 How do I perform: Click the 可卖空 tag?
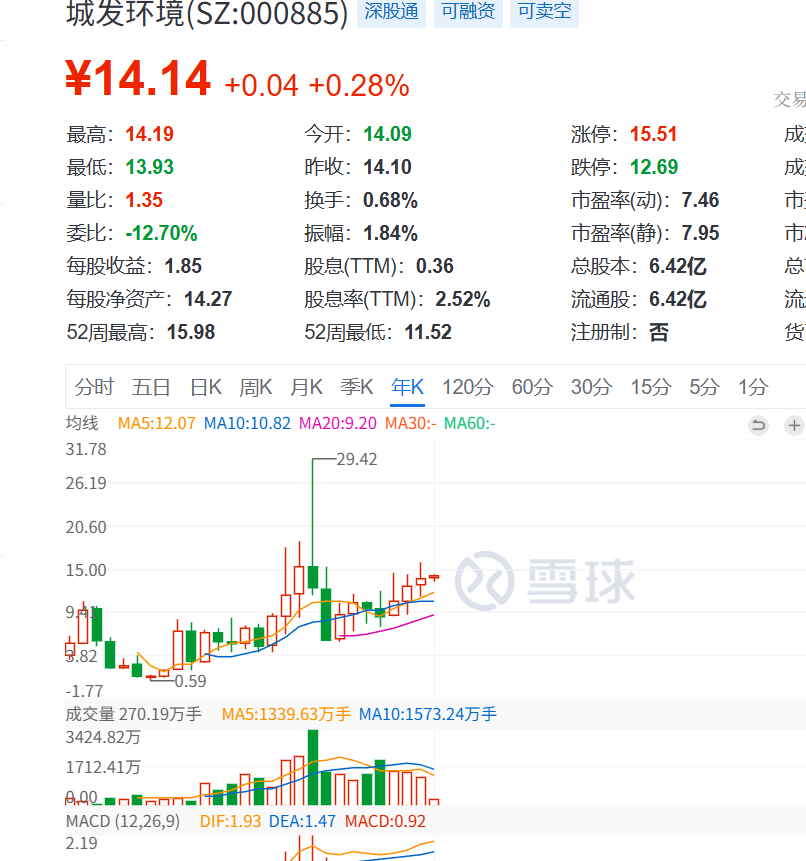click(x=545, y=10)
